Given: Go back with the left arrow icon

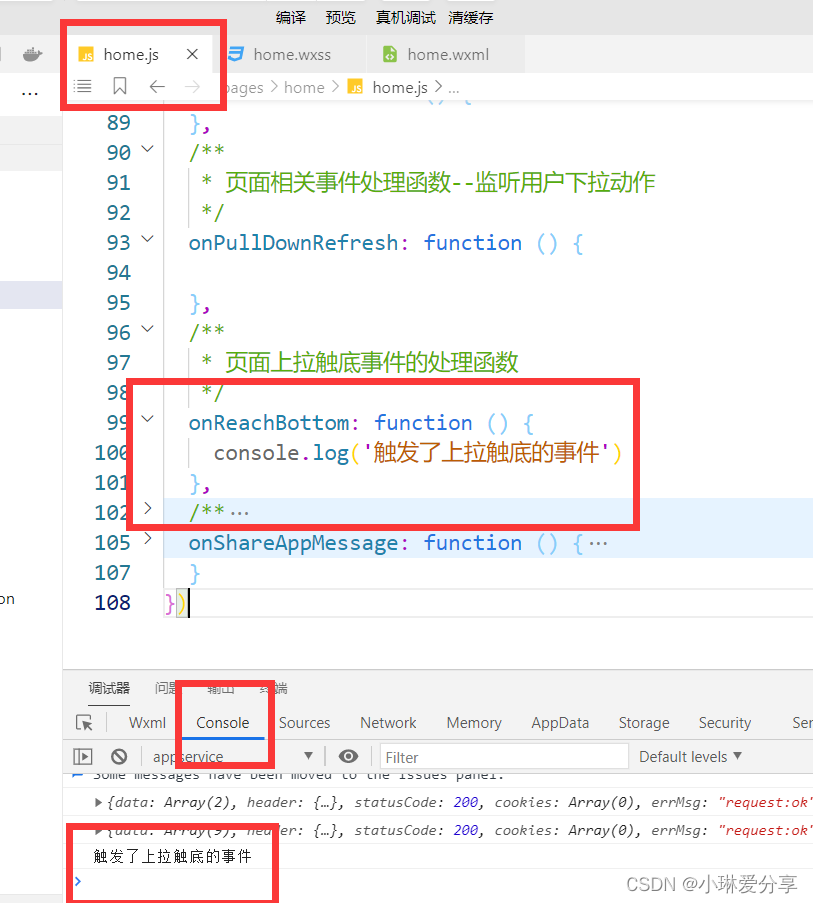Looking at the screenshot, I should click(x=157, y=86).
